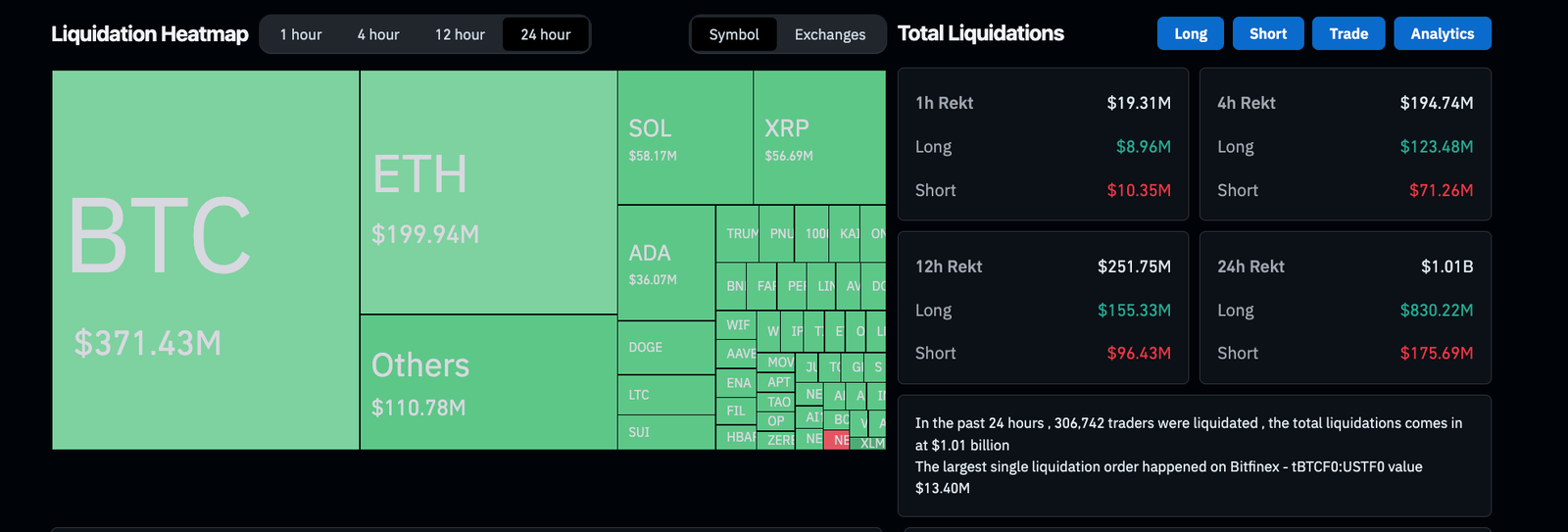This screenshot has height=532, width=1568.
Task: Open the Trade button
Action: pos(1348,33)
